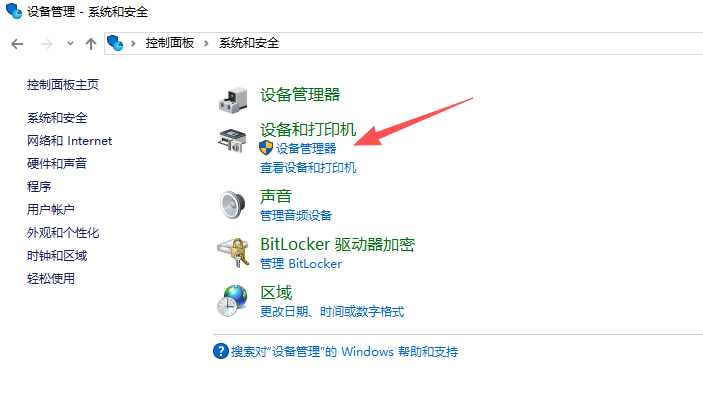Viewport: 703px width, 411px height.
Task: Select 控制面板 in the breadcrumb path
Action: point(170,43)
